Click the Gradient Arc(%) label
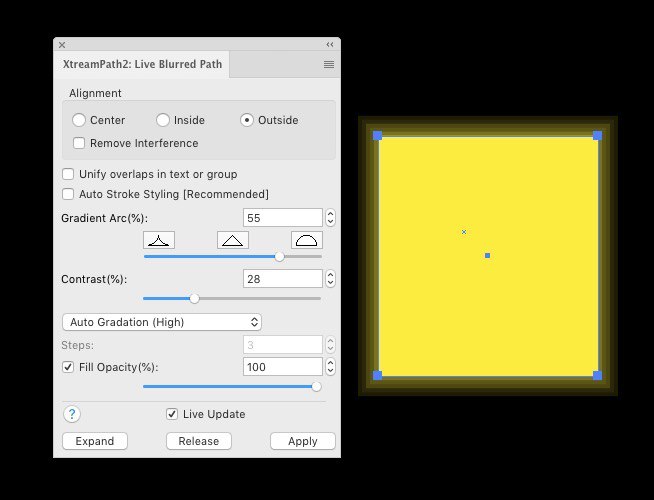The height and width of the screenshot is (500, 654). 104,218
